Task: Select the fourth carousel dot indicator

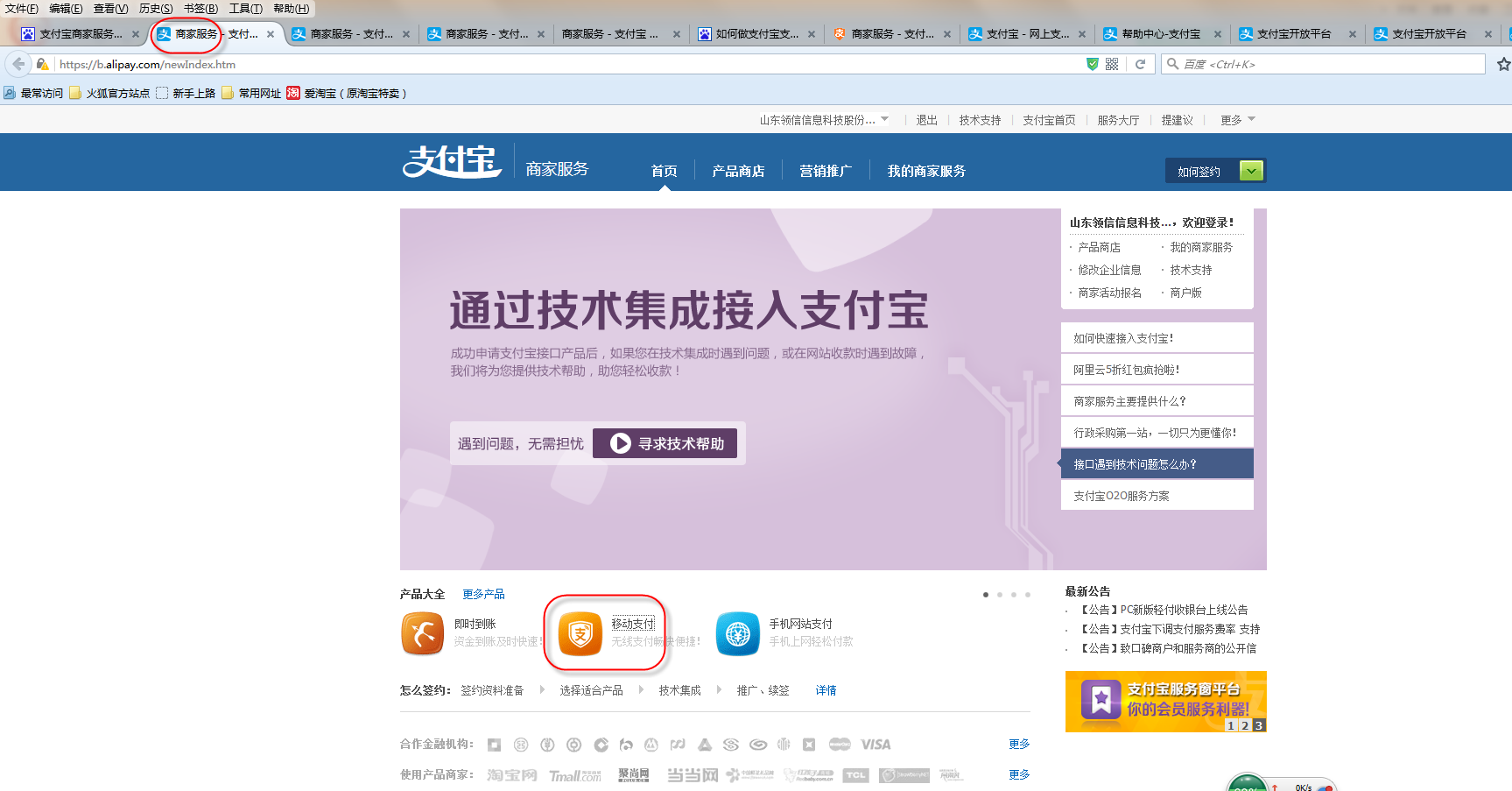Action: point(1028,595)
